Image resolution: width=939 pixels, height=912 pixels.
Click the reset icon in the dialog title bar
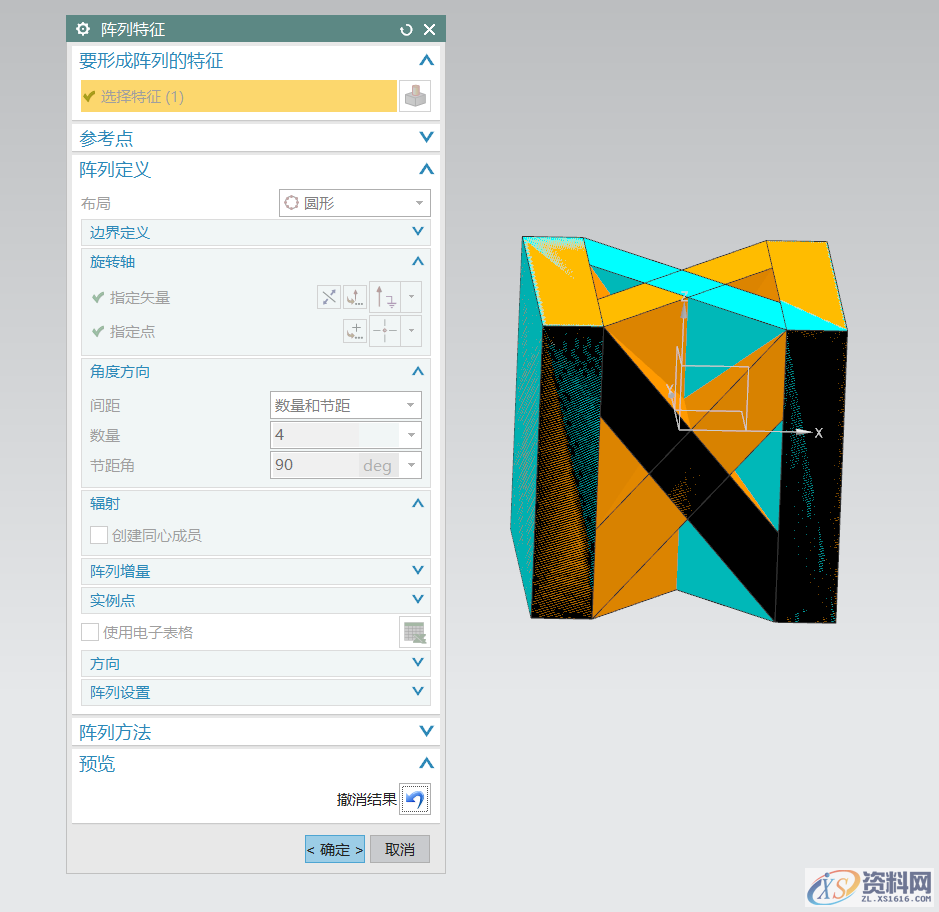[405, 29]
